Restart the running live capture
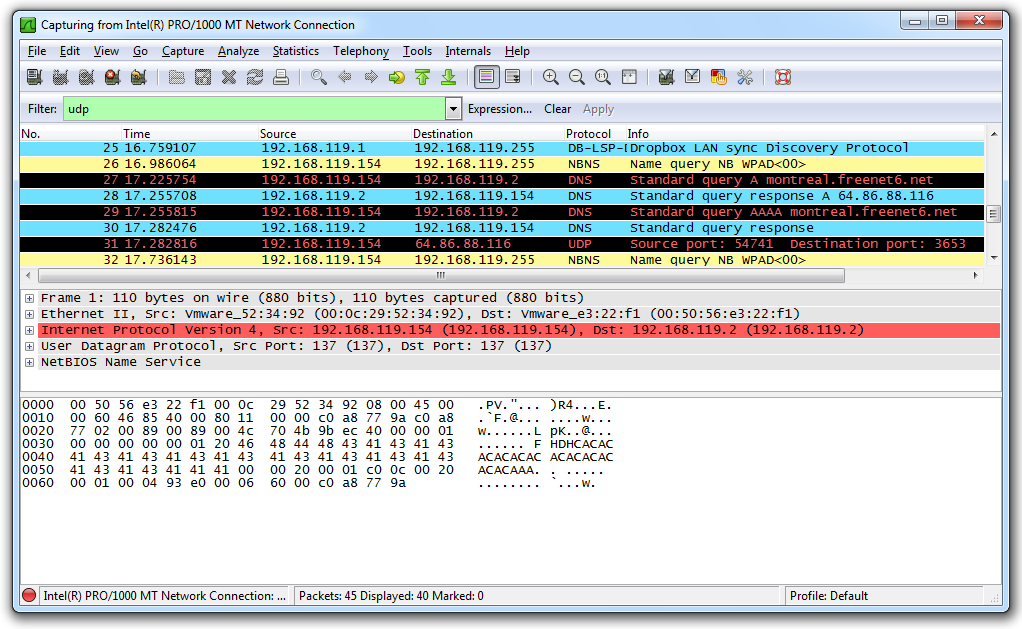 tap(138, 77)
